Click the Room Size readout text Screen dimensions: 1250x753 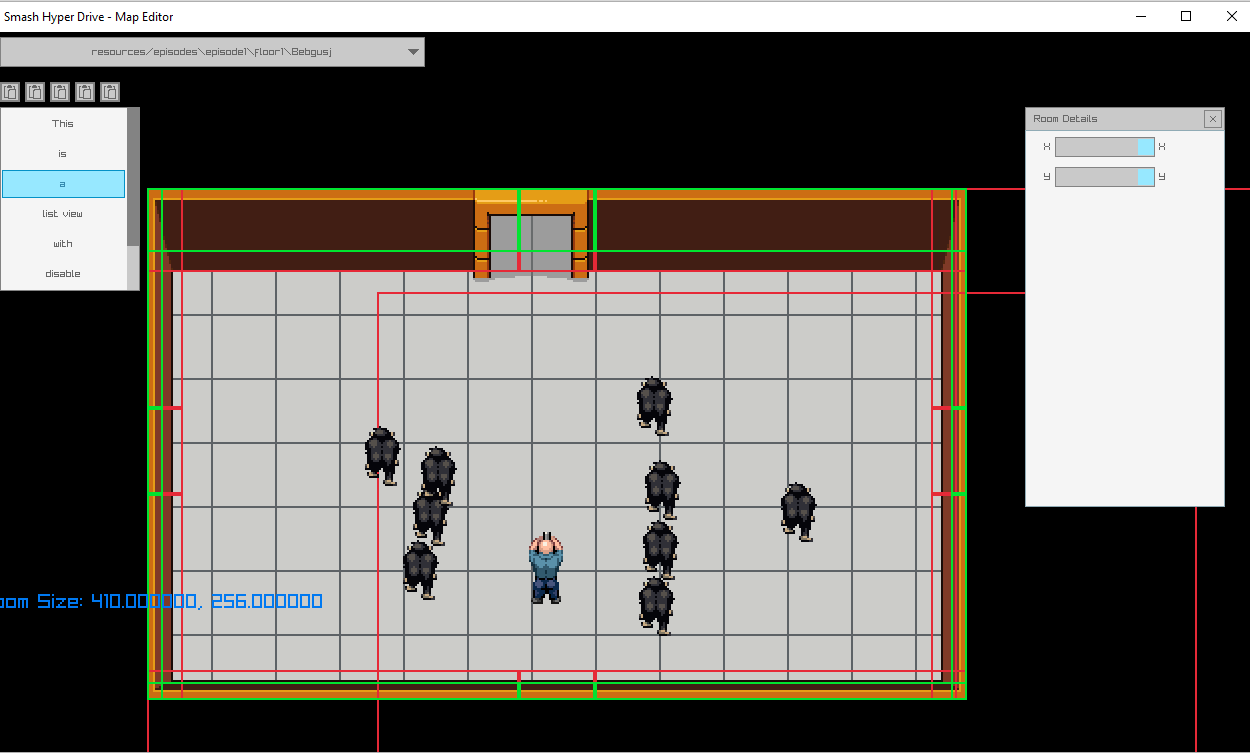point(161,601)
